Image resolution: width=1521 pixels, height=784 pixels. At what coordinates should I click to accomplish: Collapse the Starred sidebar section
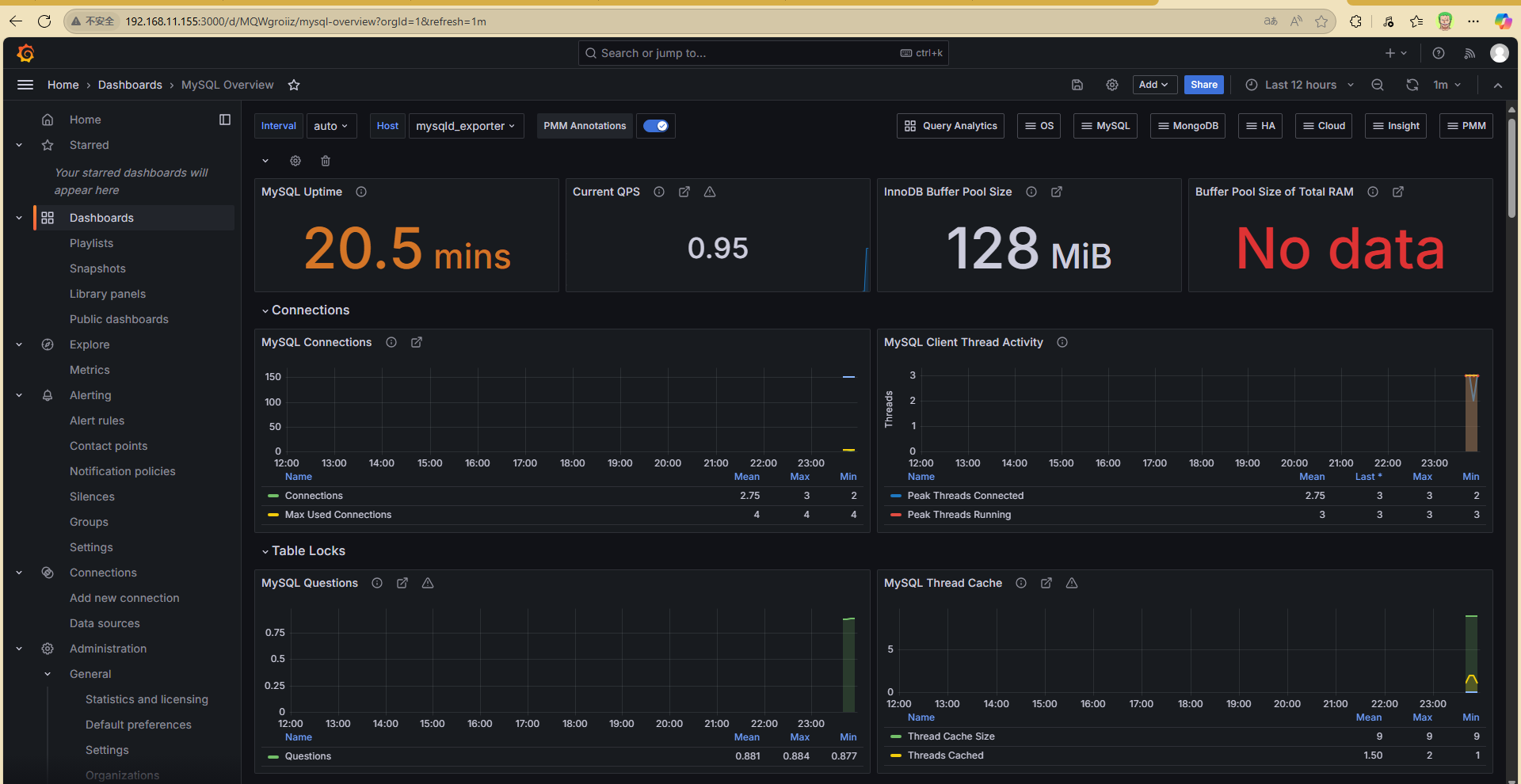(19, 145)
